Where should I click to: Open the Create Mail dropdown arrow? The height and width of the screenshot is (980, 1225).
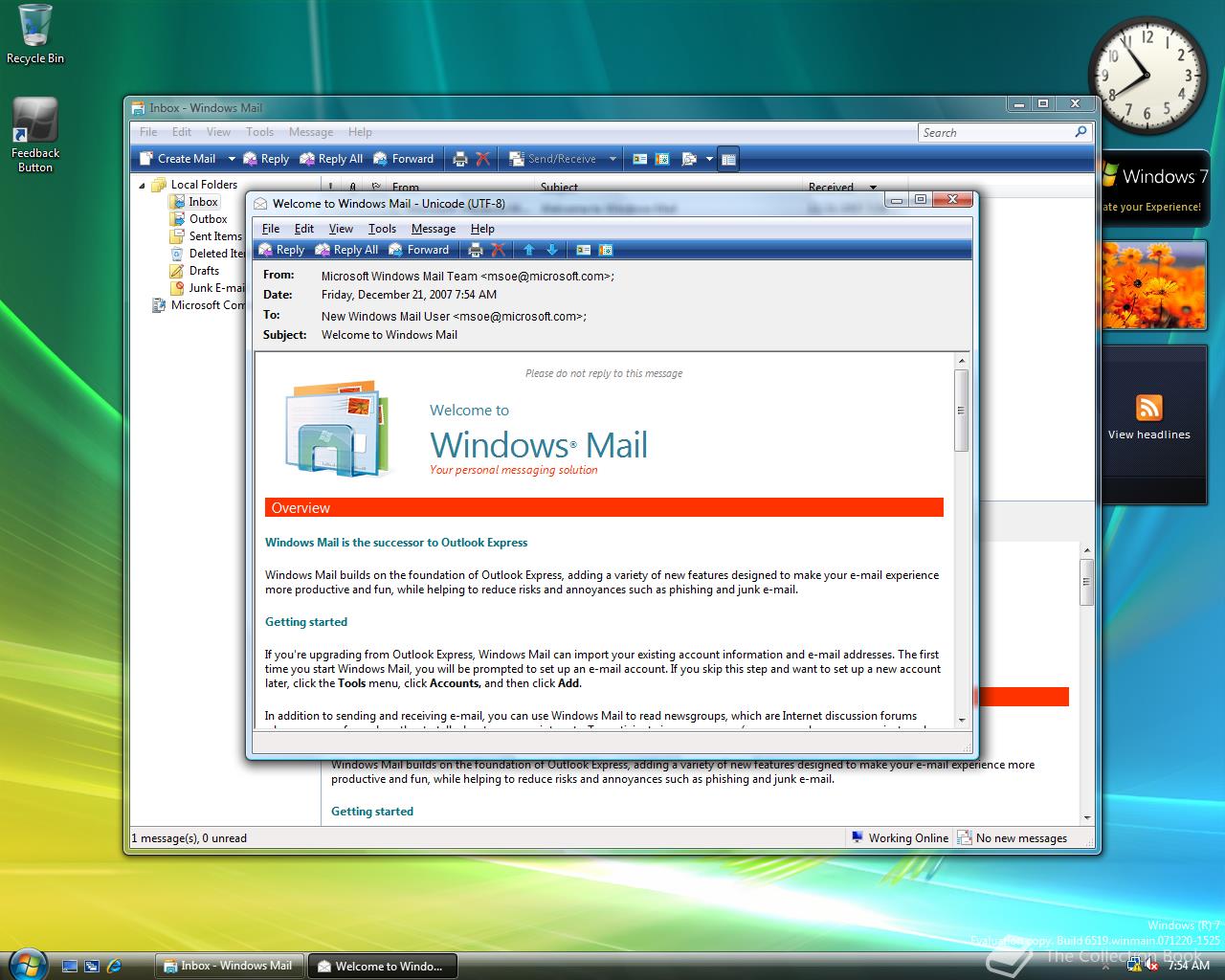point(232,159)
